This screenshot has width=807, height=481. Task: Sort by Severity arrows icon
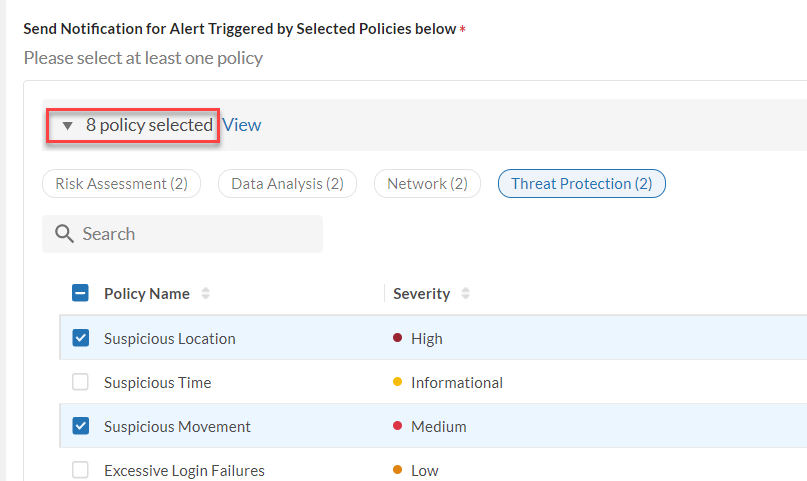(465, 294)
